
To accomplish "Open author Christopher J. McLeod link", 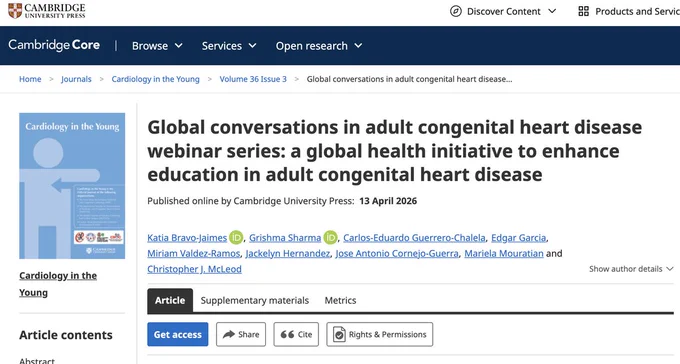I will click(x=194, y=269).
